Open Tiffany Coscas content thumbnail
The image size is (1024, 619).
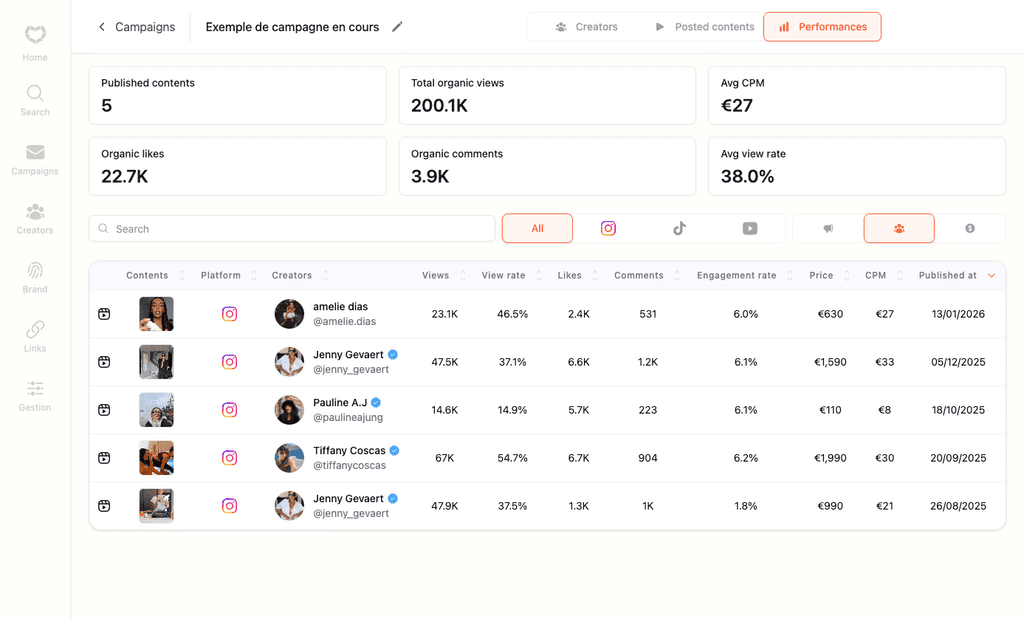tap(156, 458)
